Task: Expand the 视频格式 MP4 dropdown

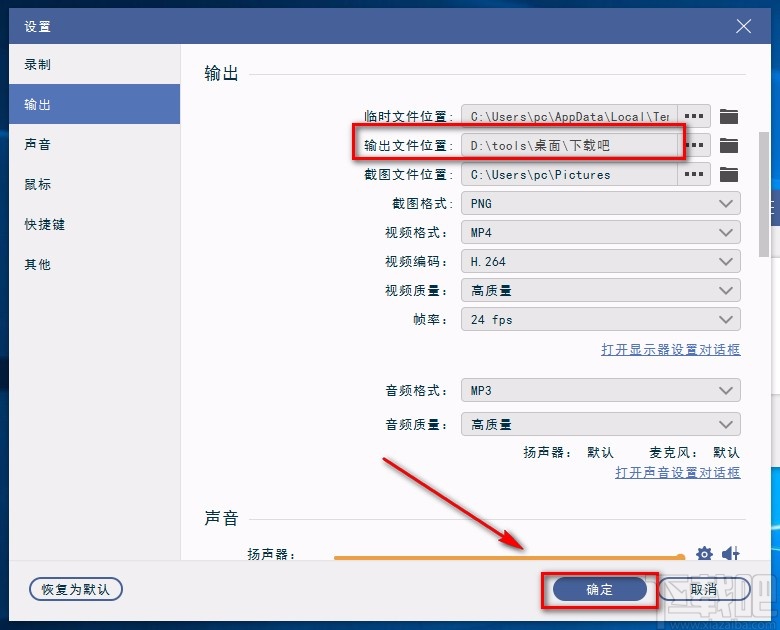Action: point(600,232)
